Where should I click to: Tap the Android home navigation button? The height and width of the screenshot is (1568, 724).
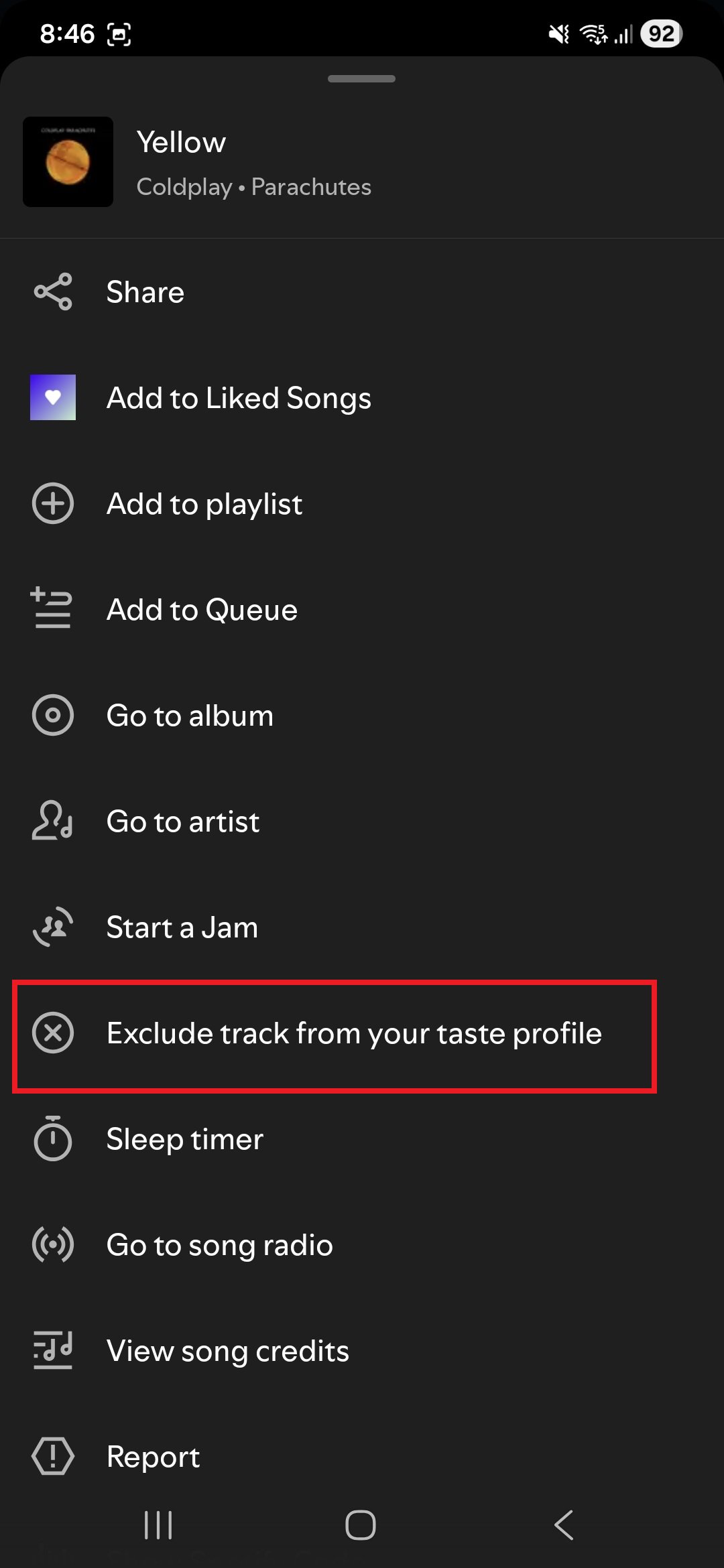(x=361, y=1526)
